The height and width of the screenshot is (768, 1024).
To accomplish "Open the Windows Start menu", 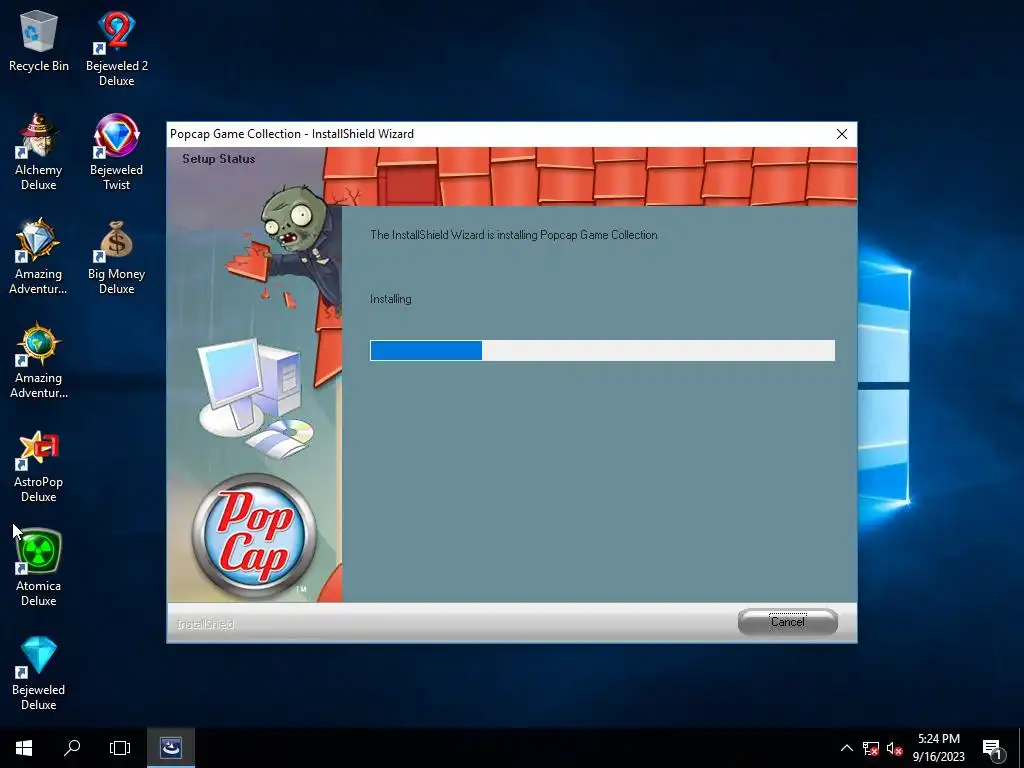I will (x=24, y=748).
